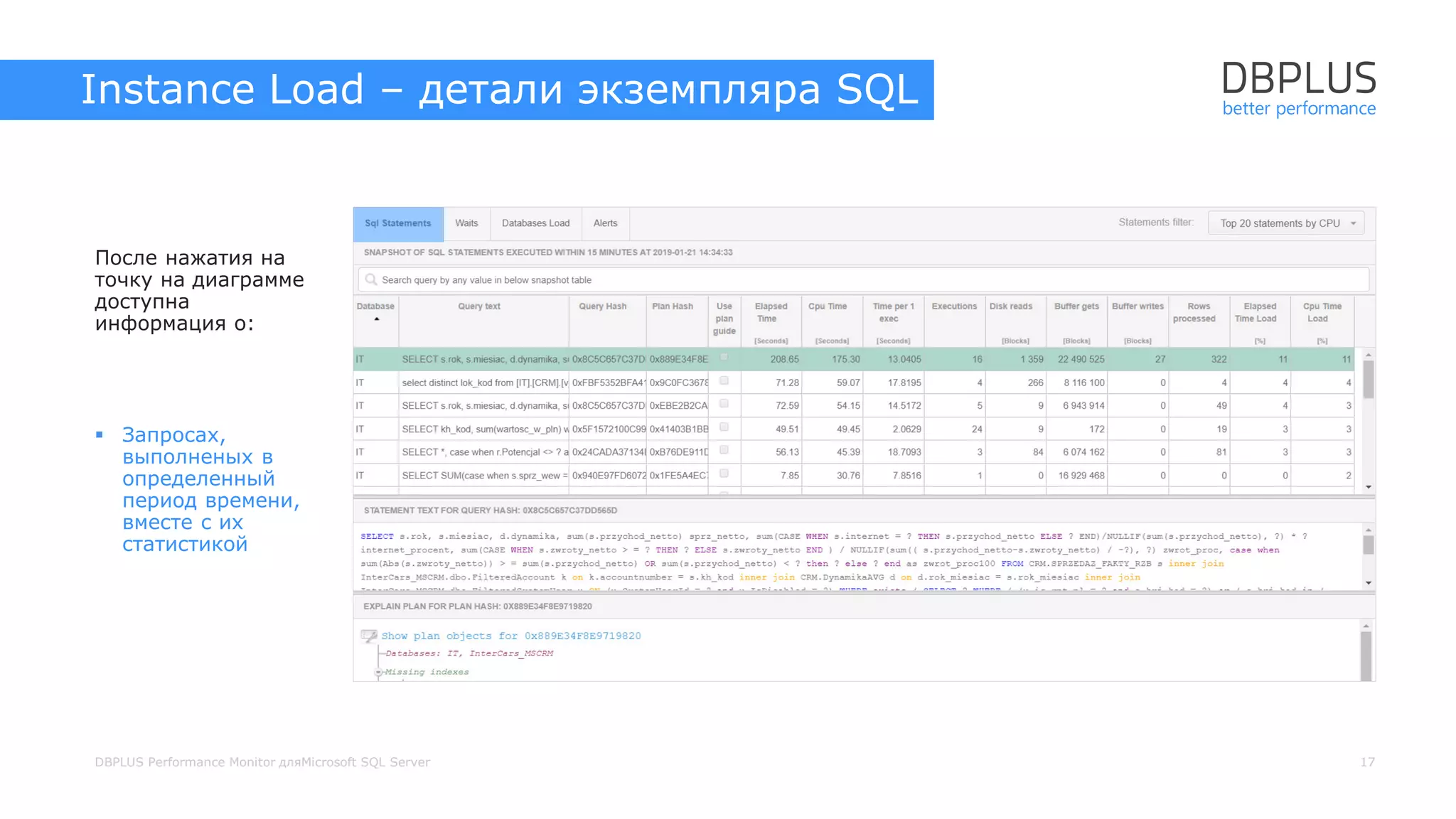Toggle plan guide checkbox for SELECT * case when row

pos(724,450)
